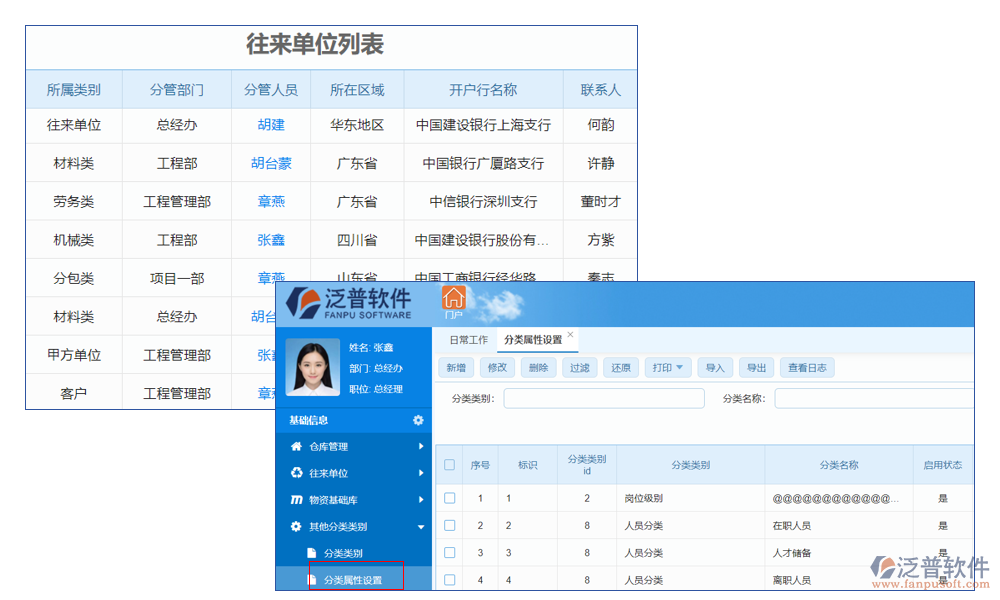Viewport: 1000px width, 600px height.
Task: Open 查看日志 to view logs
Action: 807,367
